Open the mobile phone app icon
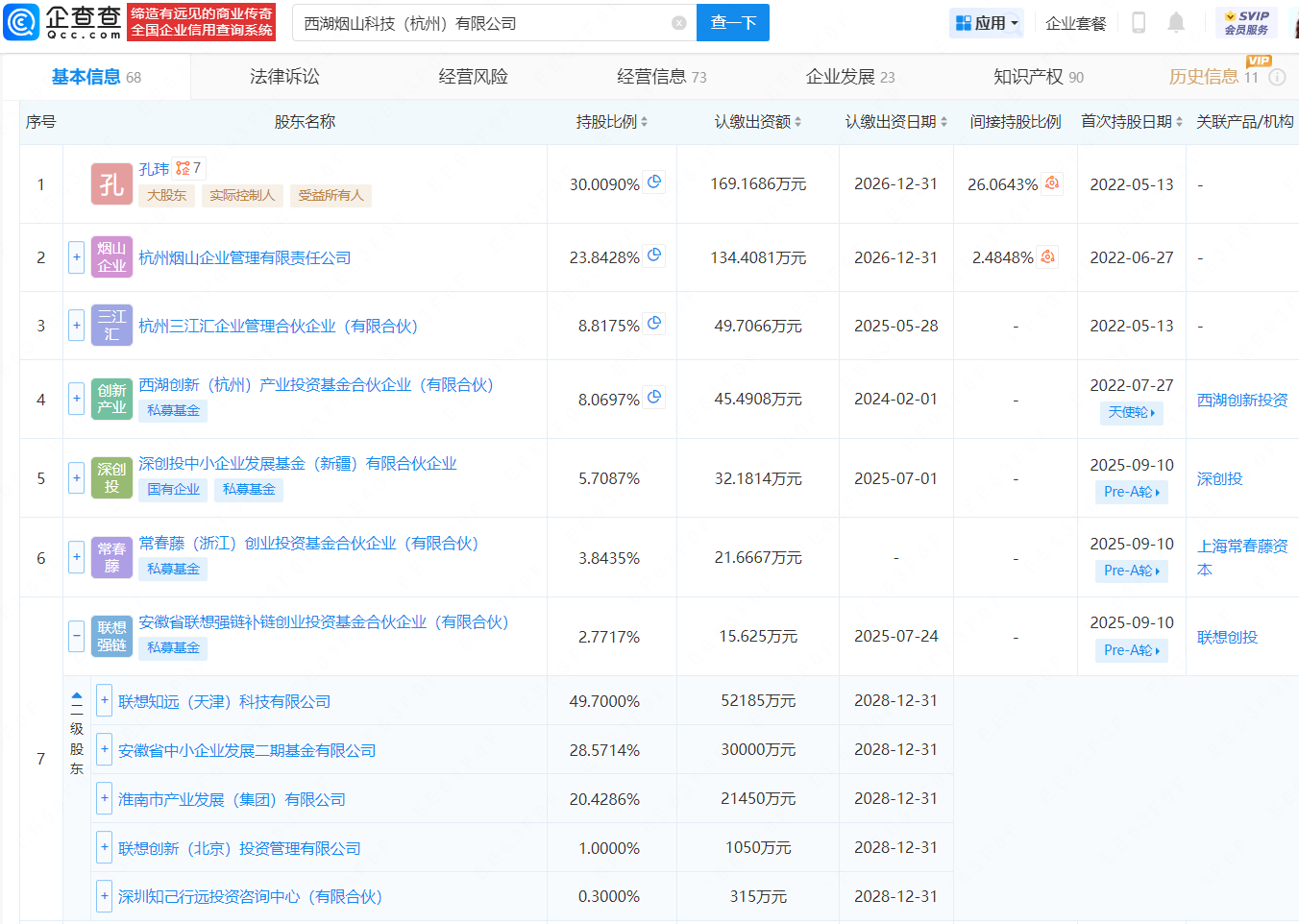The width and height of the screenshot is (1299, 924). (1139, 23)
